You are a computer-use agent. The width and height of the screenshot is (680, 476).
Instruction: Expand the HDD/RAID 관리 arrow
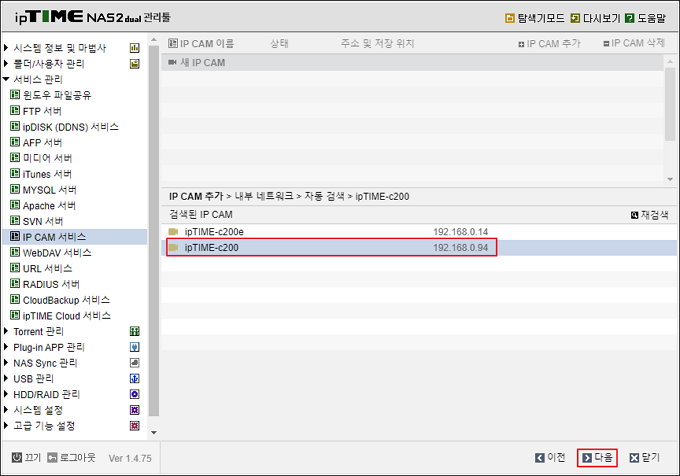6,394
